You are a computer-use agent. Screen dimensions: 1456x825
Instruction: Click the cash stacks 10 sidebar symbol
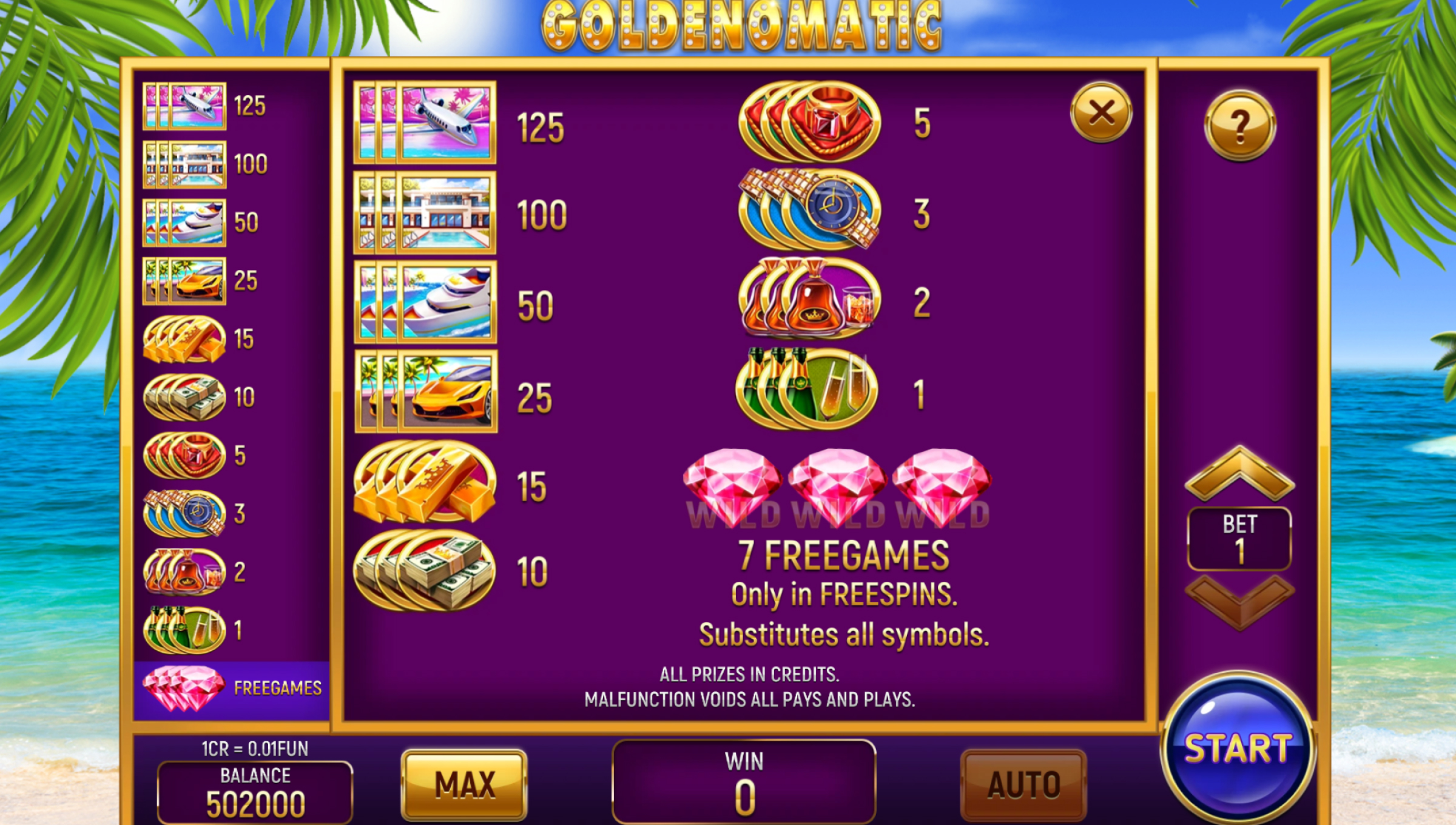click(x=184, y=397)
